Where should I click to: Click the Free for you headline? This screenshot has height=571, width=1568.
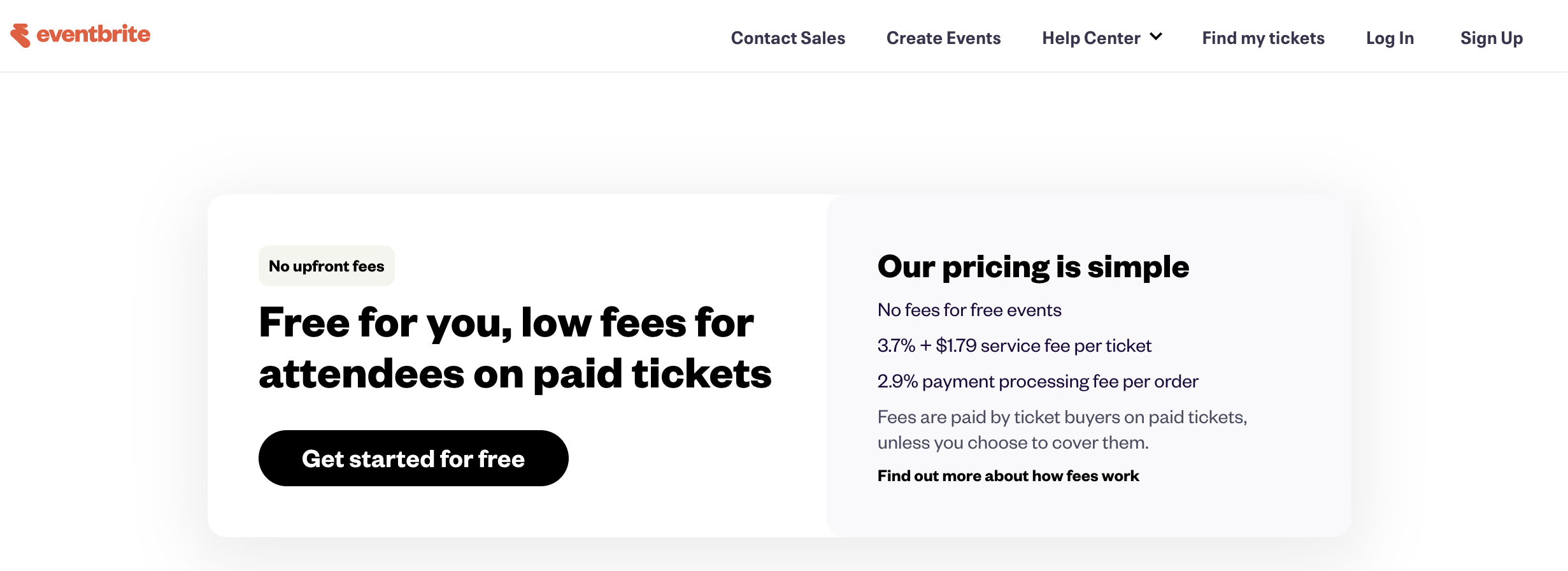(515, 348)
